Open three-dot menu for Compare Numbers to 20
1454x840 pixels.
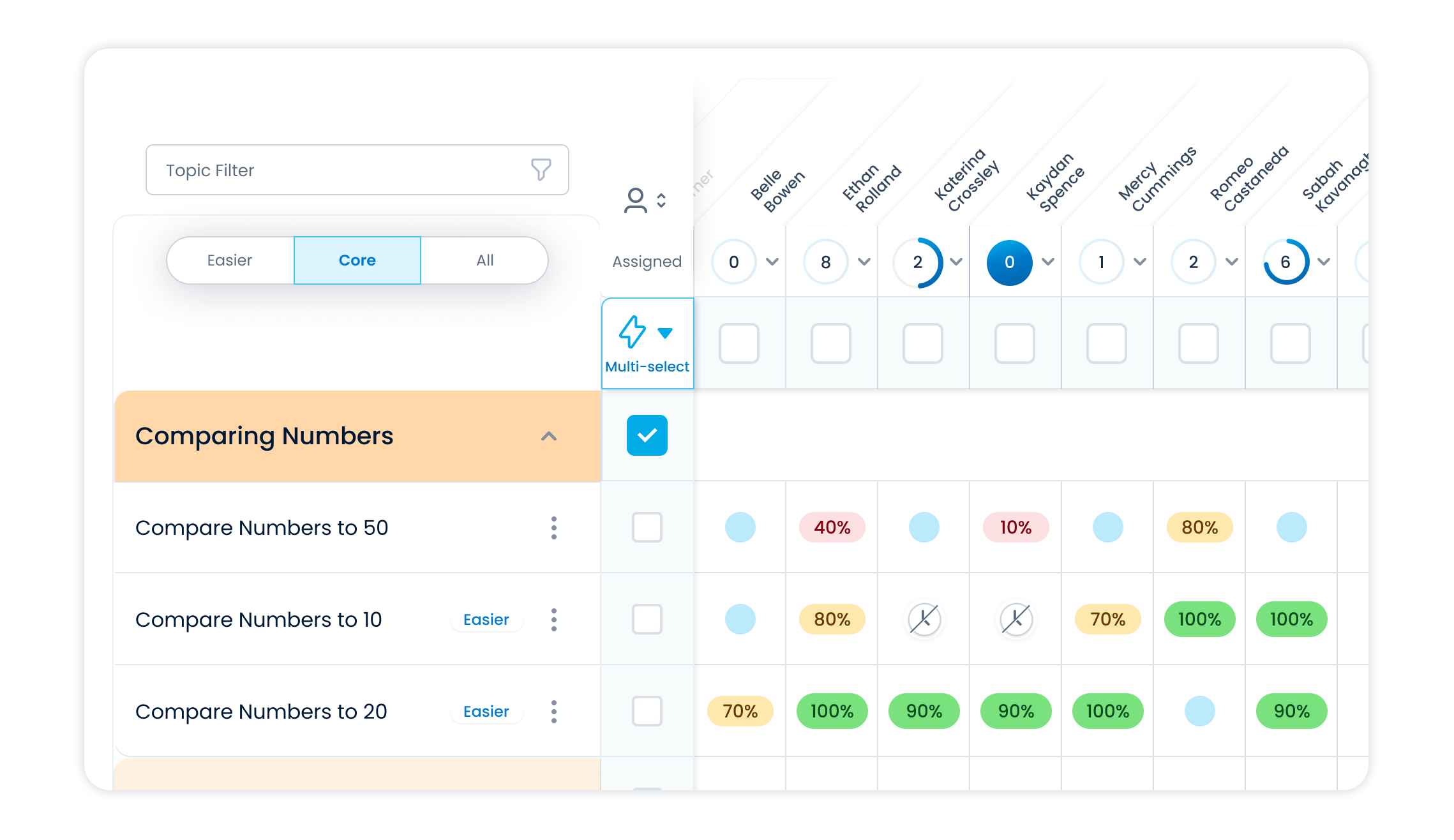(553, 712)
